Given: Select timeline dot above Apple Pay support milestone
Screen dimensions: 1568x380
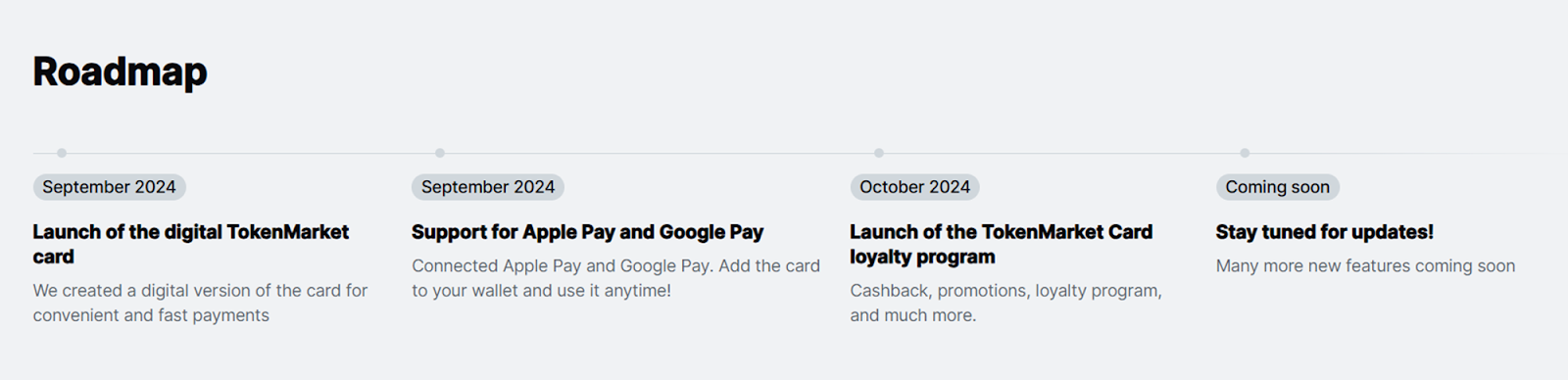Looking at the screenshot, I should click(440, 153).
